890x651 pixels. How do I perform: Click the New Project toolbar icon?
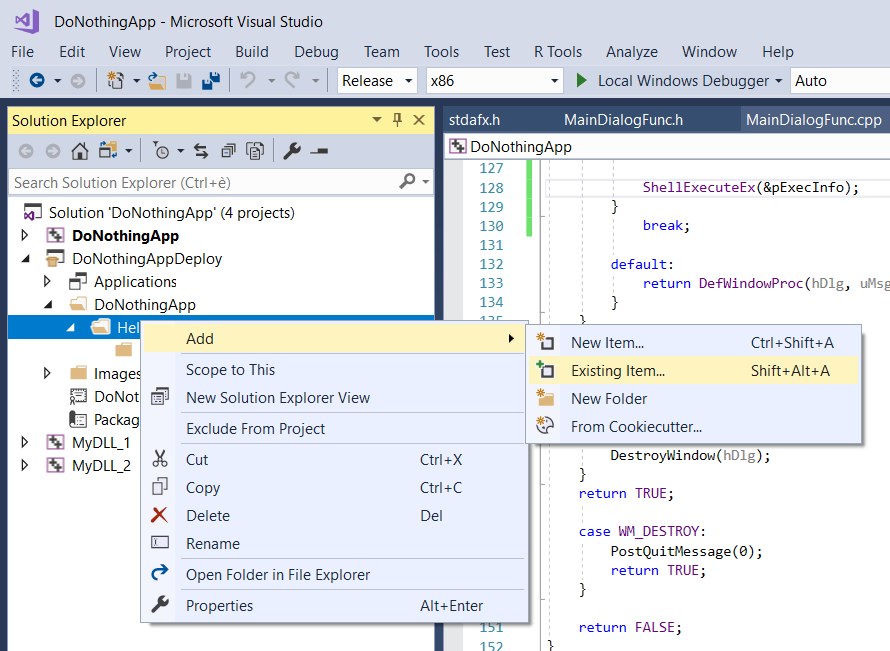pyautogui.click(x=116, y=81)
